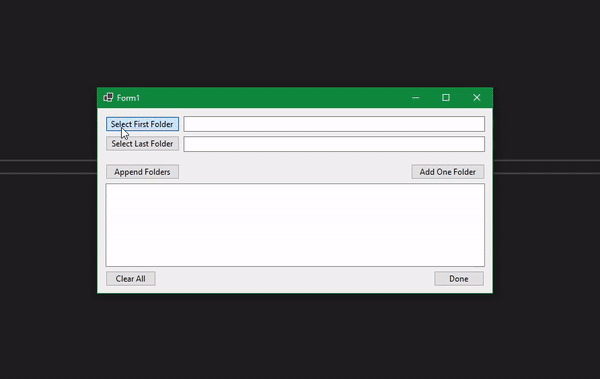600x379 pixels.
Task: Click the Clear All button
Action: (130, 279)
